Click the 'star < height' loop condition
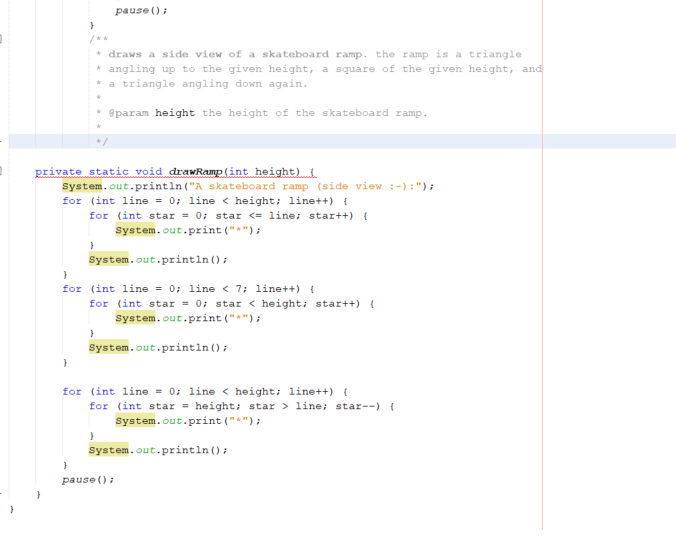 click(261, 303)
